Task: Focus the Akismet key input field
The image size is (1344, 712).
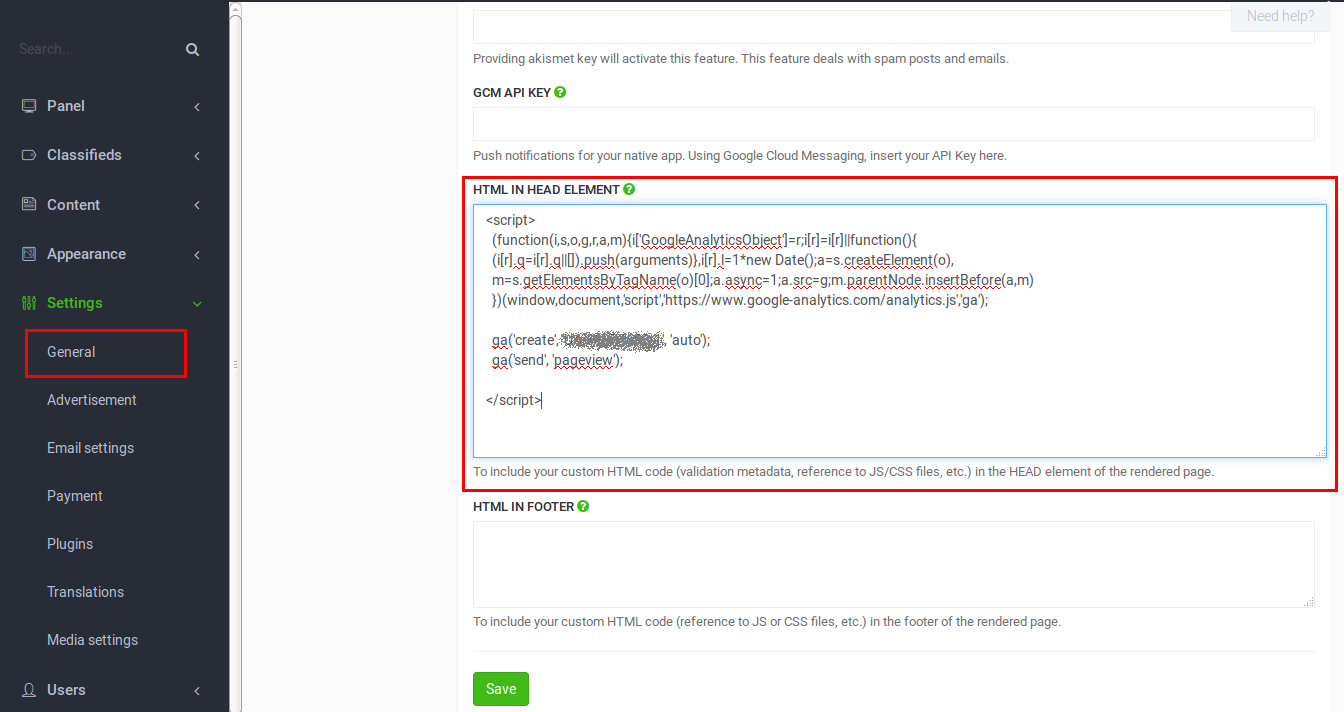Action: click(894, 26)
